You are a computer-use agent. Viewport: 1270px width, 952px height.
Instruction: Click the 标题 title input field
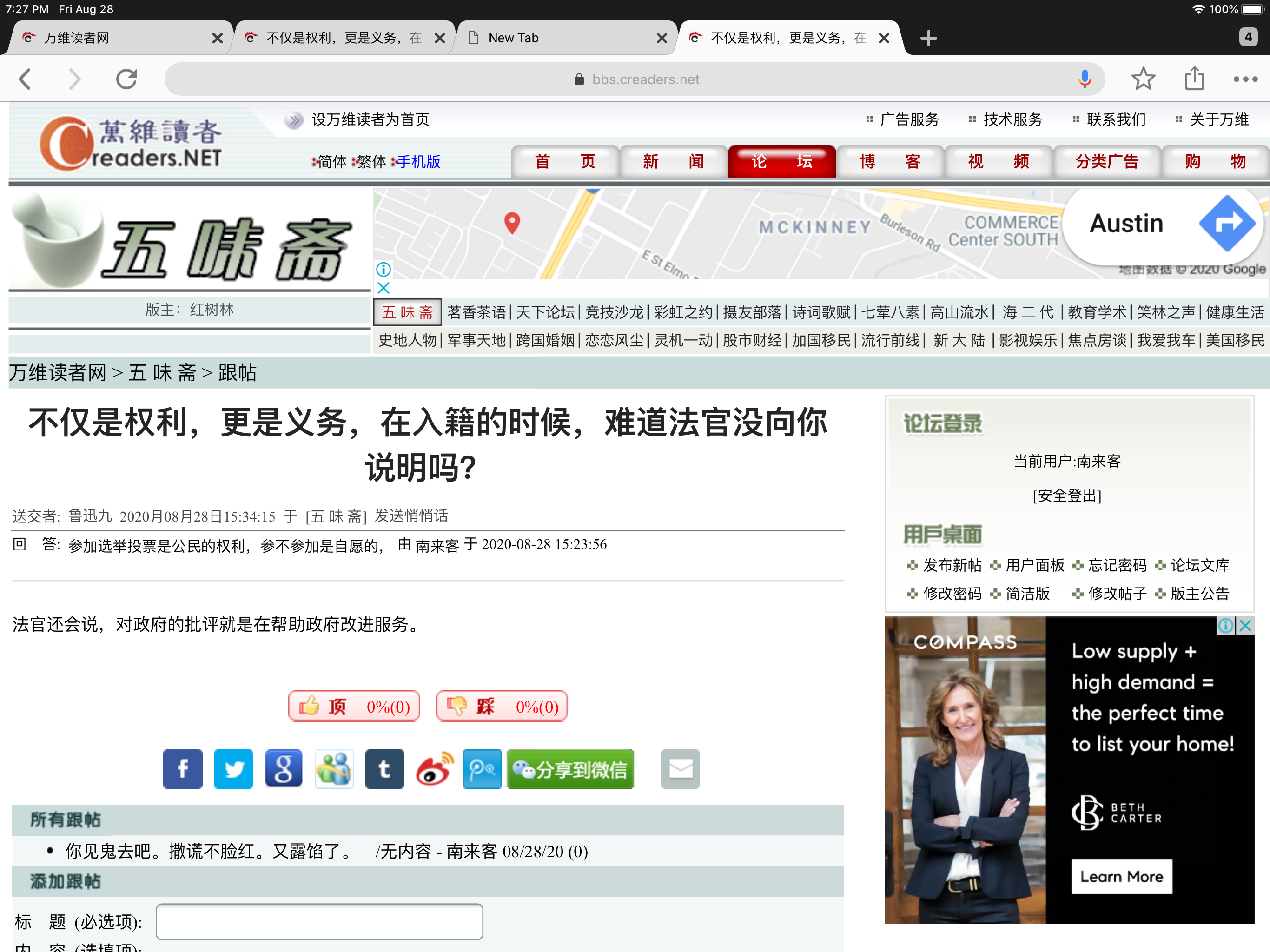coord(319,921)
